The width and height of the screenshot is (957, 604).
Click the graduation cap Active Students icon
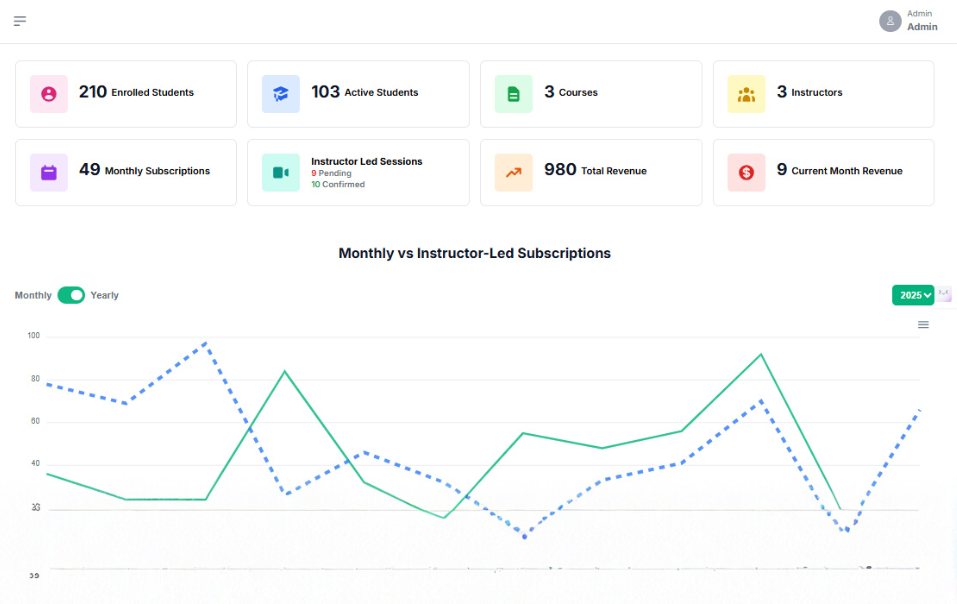pyautogui.click(x=281, y=94)
